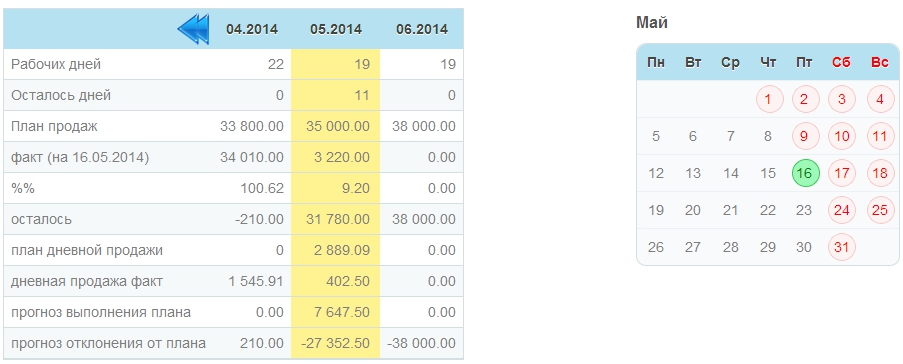Click Sunday 4 red circled date

pyautogui.click(x=880, y=99)
